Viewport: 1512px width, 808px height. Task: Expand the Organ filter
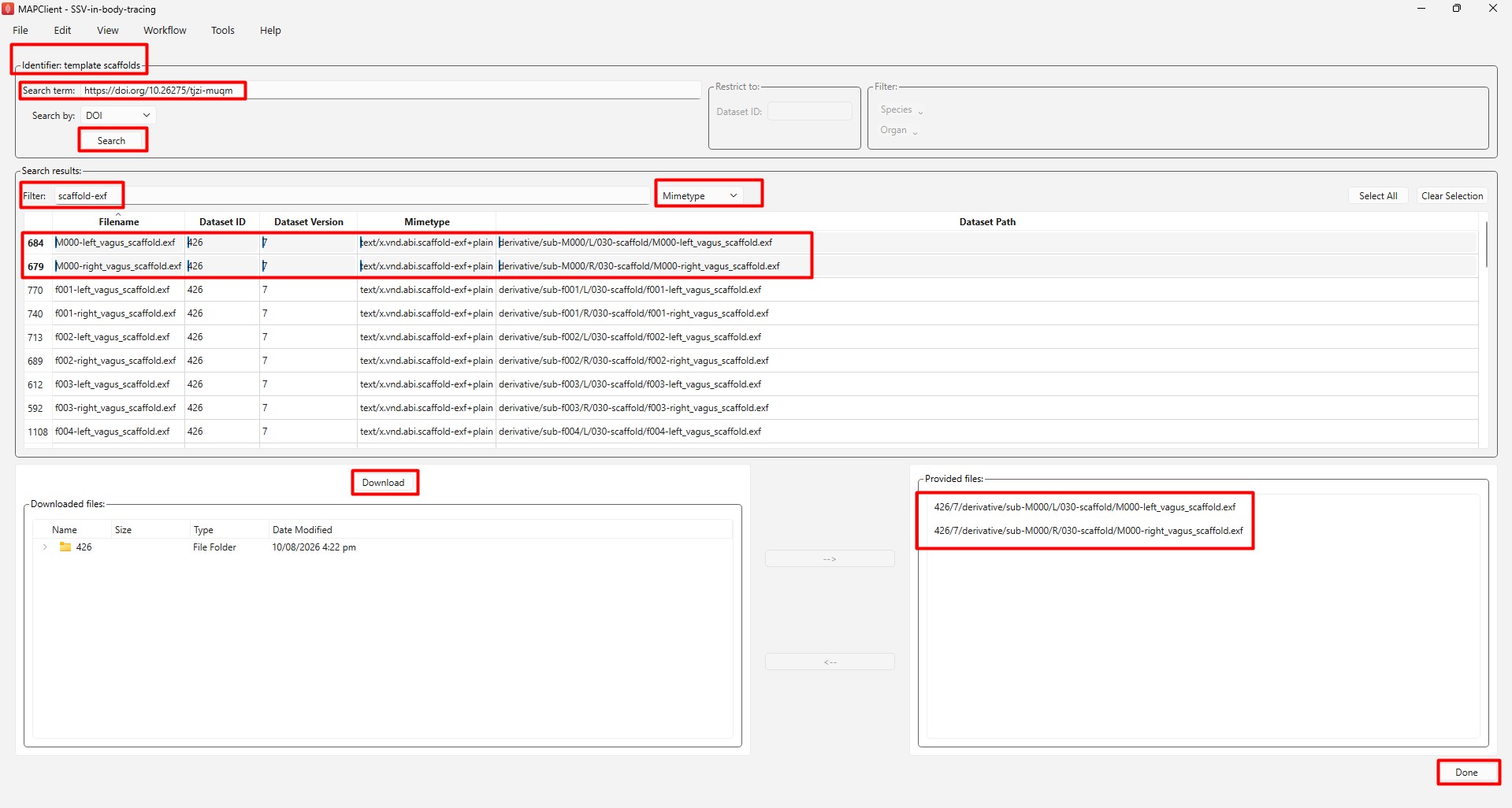tap(899, 130)
